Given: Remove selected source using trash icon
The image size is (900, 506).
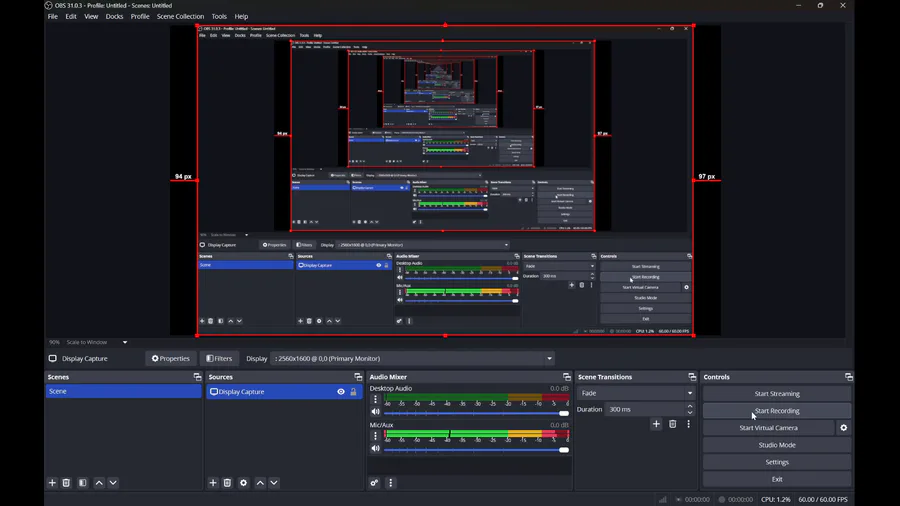Looking at the screenshot, I should 227,483.
